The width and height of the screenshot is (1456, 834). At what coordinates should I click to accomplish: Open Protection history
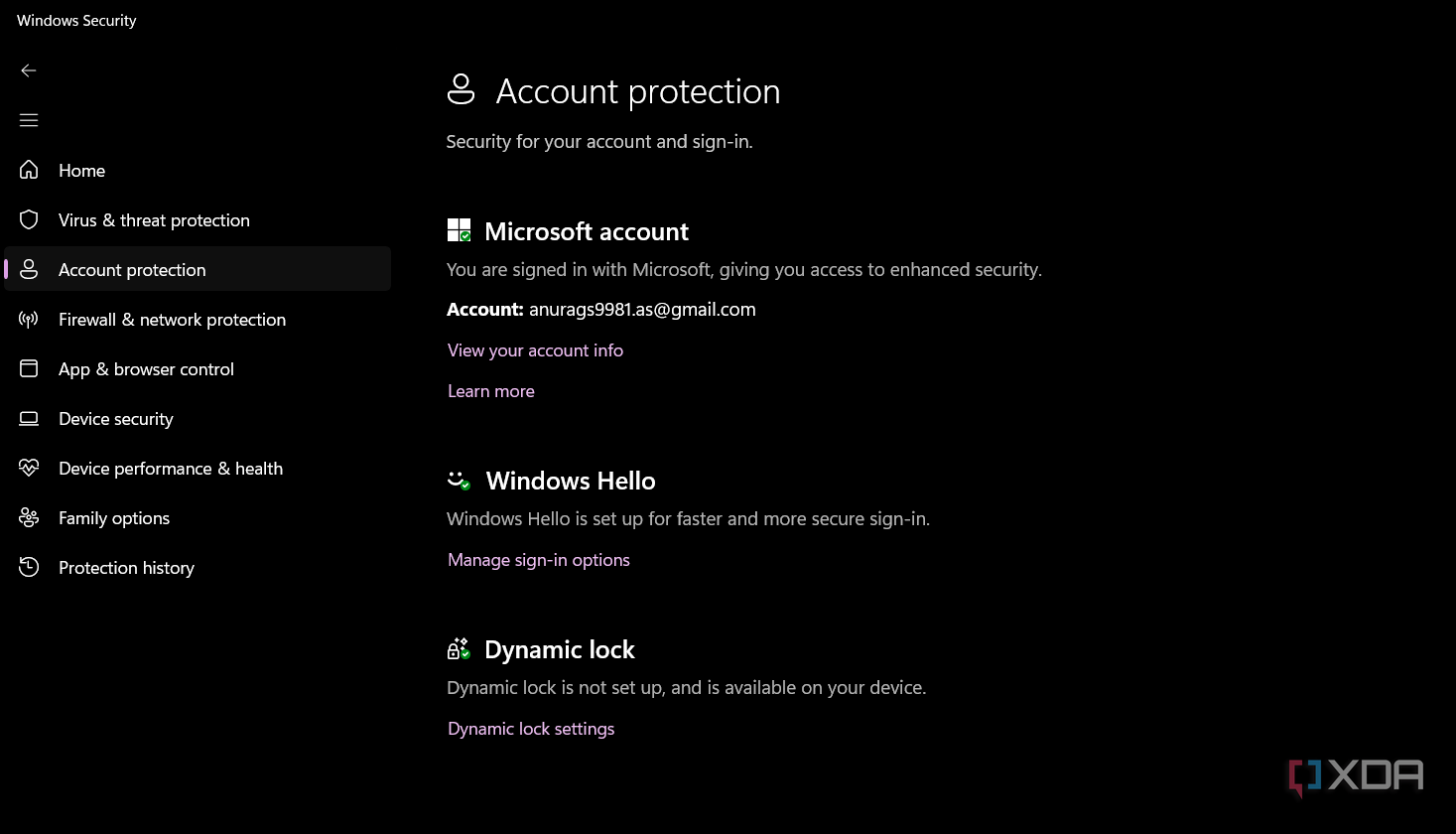coord(198,567)
